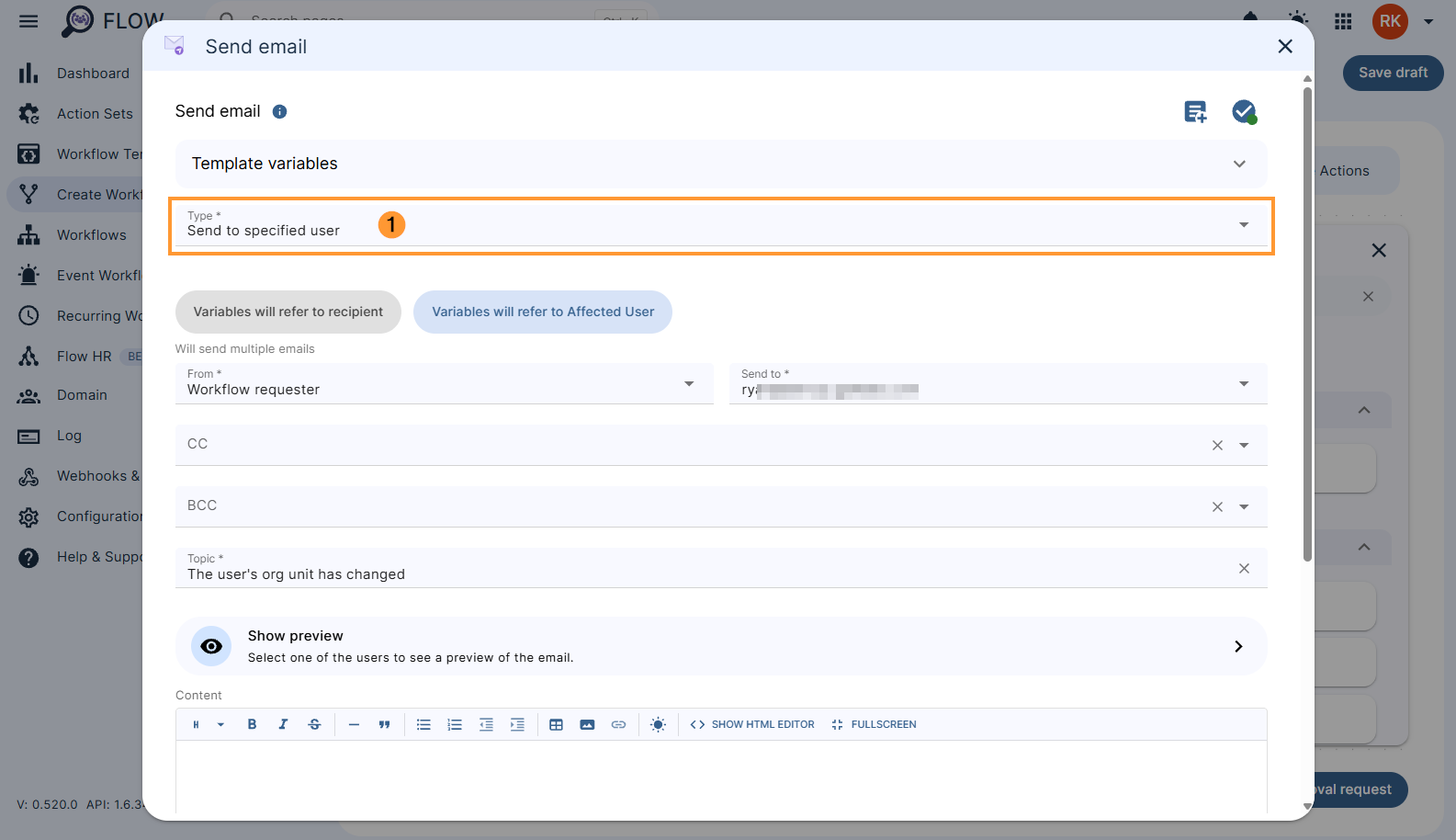
Task: Open the From dropdown
Action: [445, 383]
